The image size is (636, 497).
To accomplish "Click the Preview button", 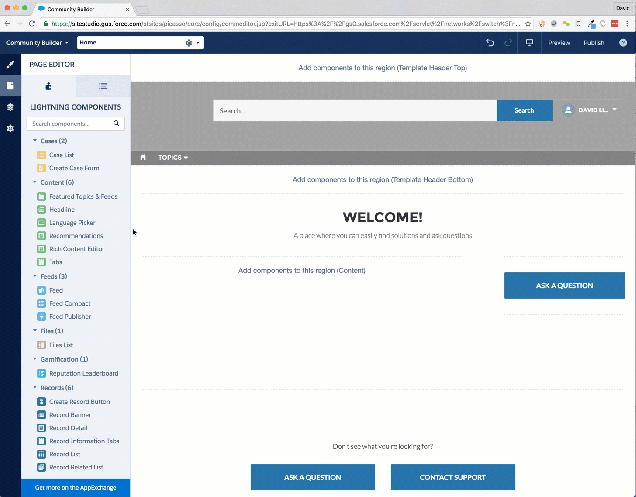I will (x=559, y=43).
